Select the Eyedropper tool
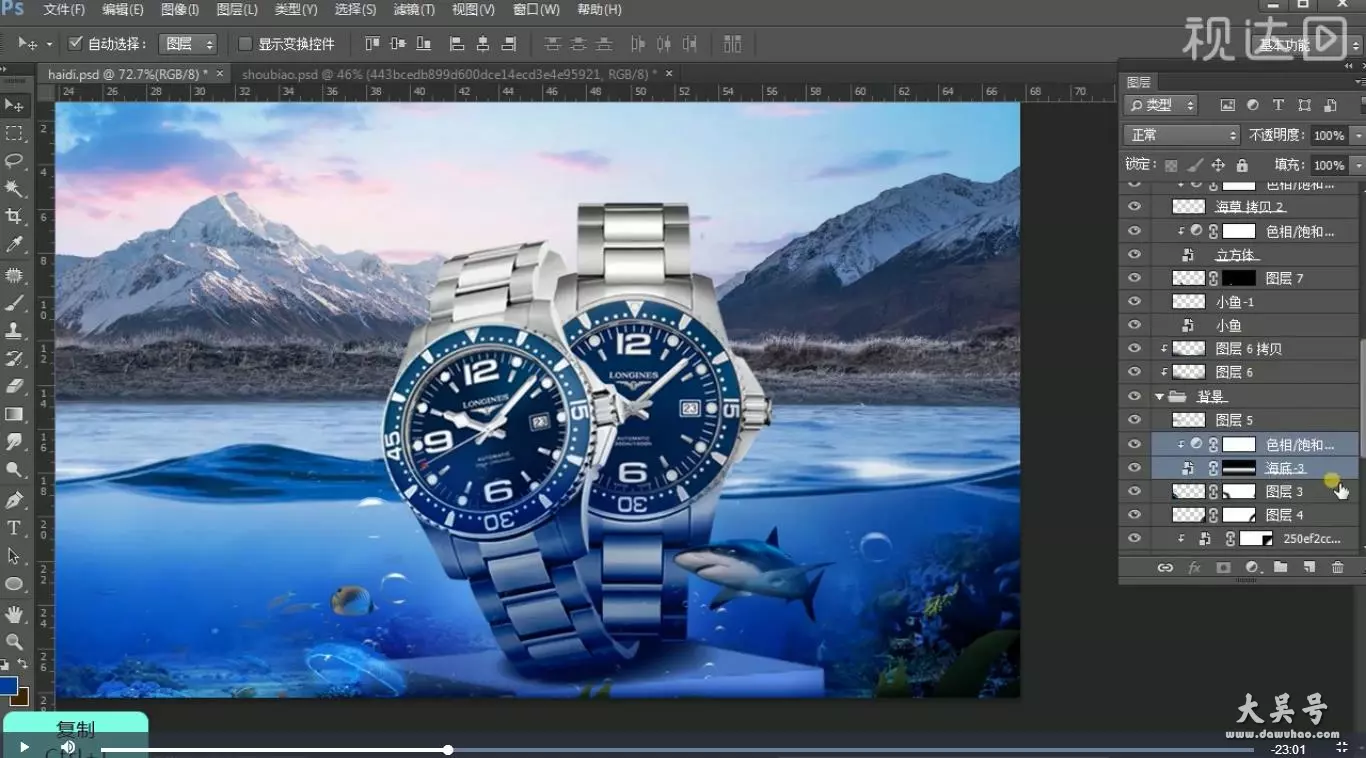Screen dimensions: 1366x758 pyautogui.click(x=14, y=245)
